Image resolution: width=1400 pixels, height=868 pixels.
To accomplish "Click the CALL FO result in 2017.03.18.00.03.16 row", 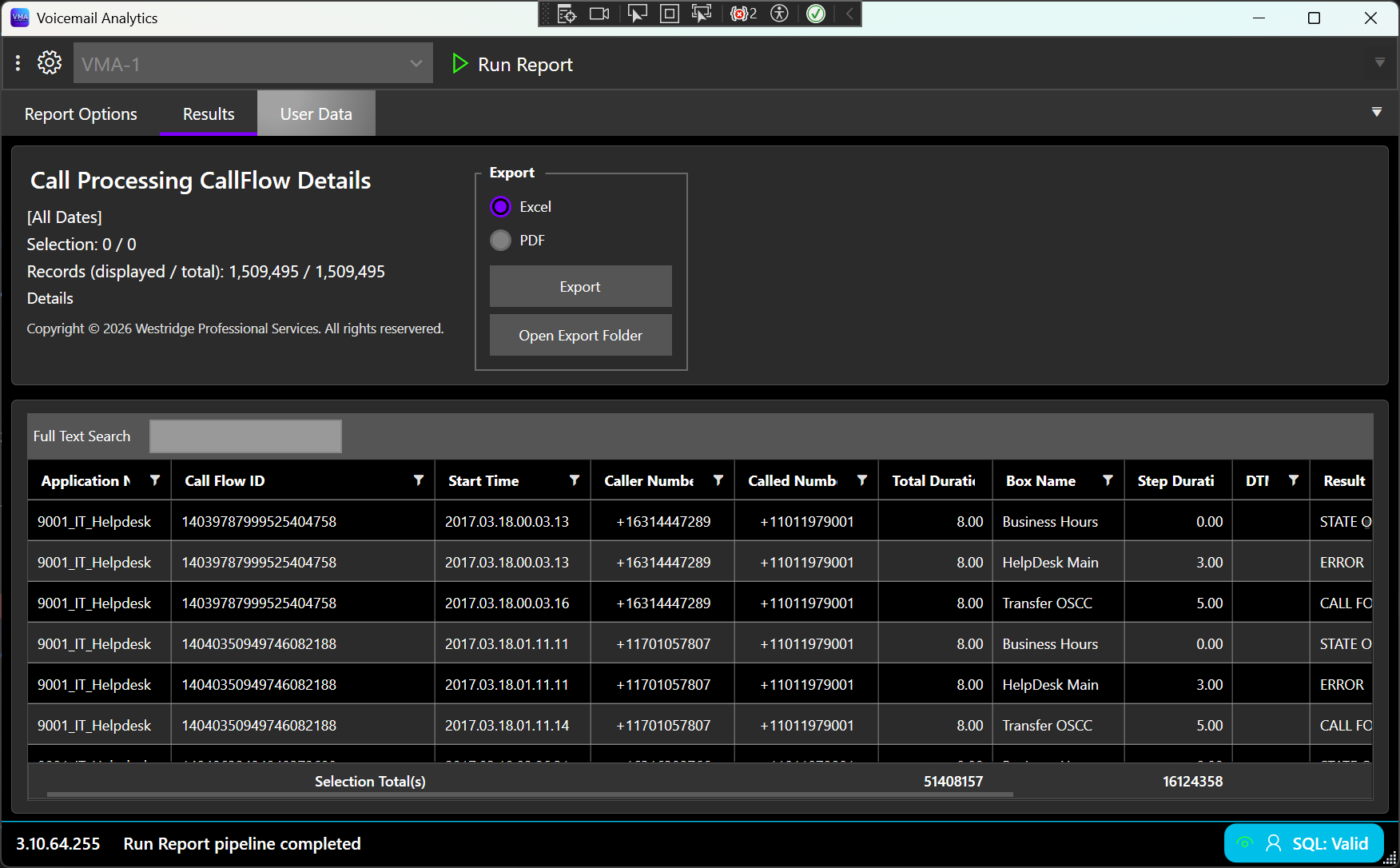I will pos(1342,603).
